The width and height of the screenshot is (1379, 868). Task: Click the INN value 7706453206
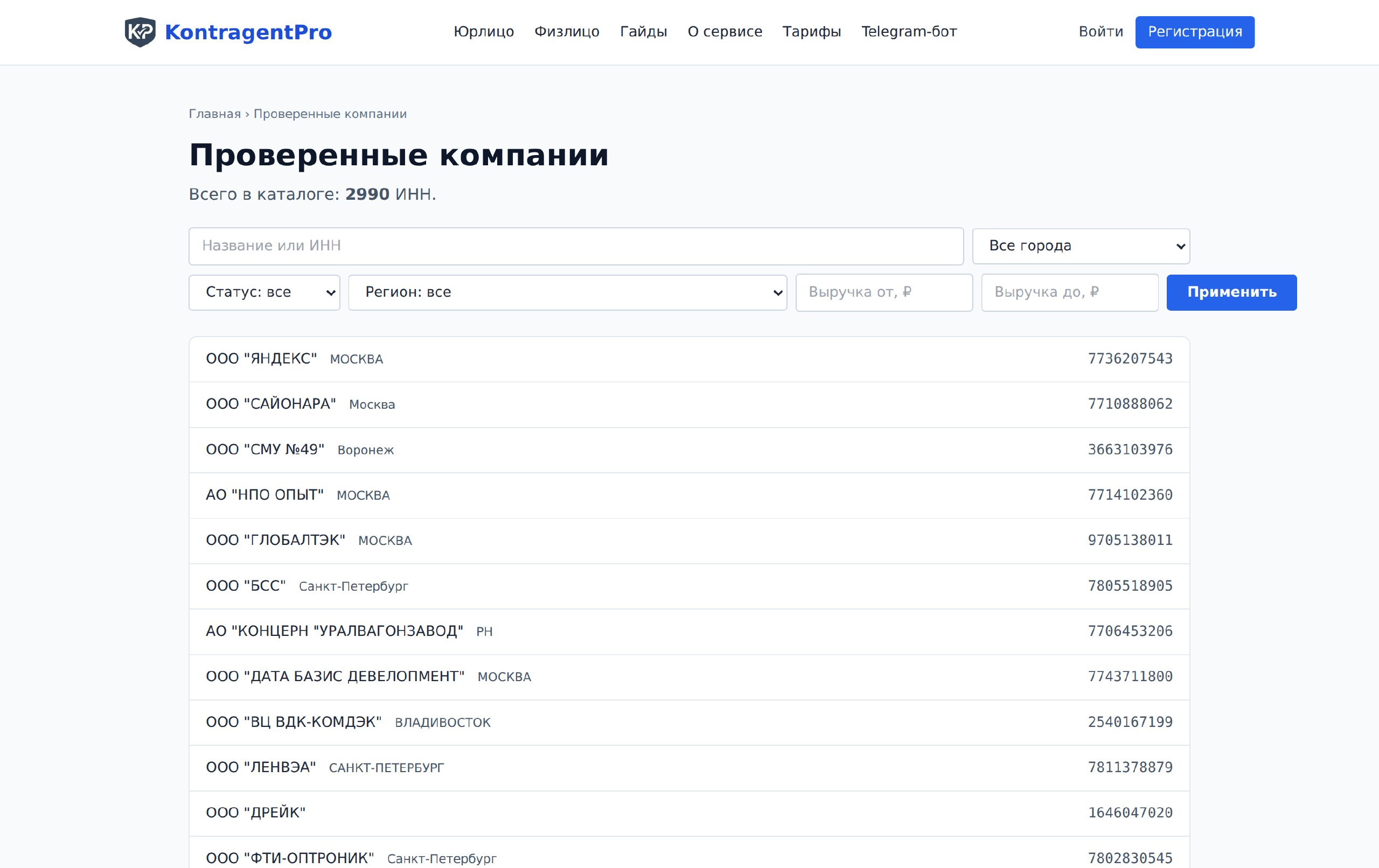1130,632
